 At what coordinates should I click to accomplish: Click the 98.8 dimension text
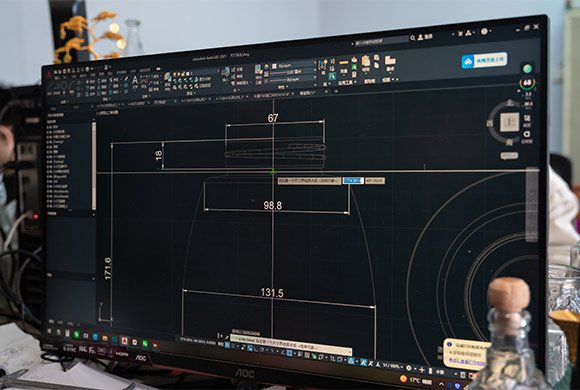click(x=273, y=205)
